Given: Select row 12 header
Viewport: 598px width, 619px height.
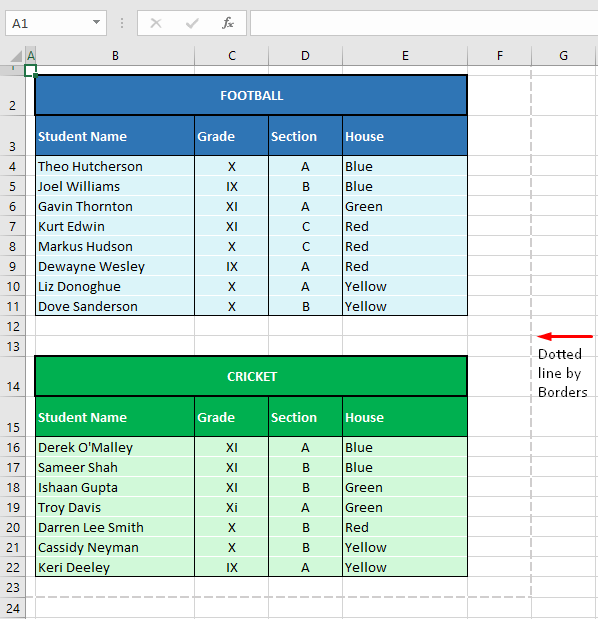Looking at the screenshot, I should point(13,326).
